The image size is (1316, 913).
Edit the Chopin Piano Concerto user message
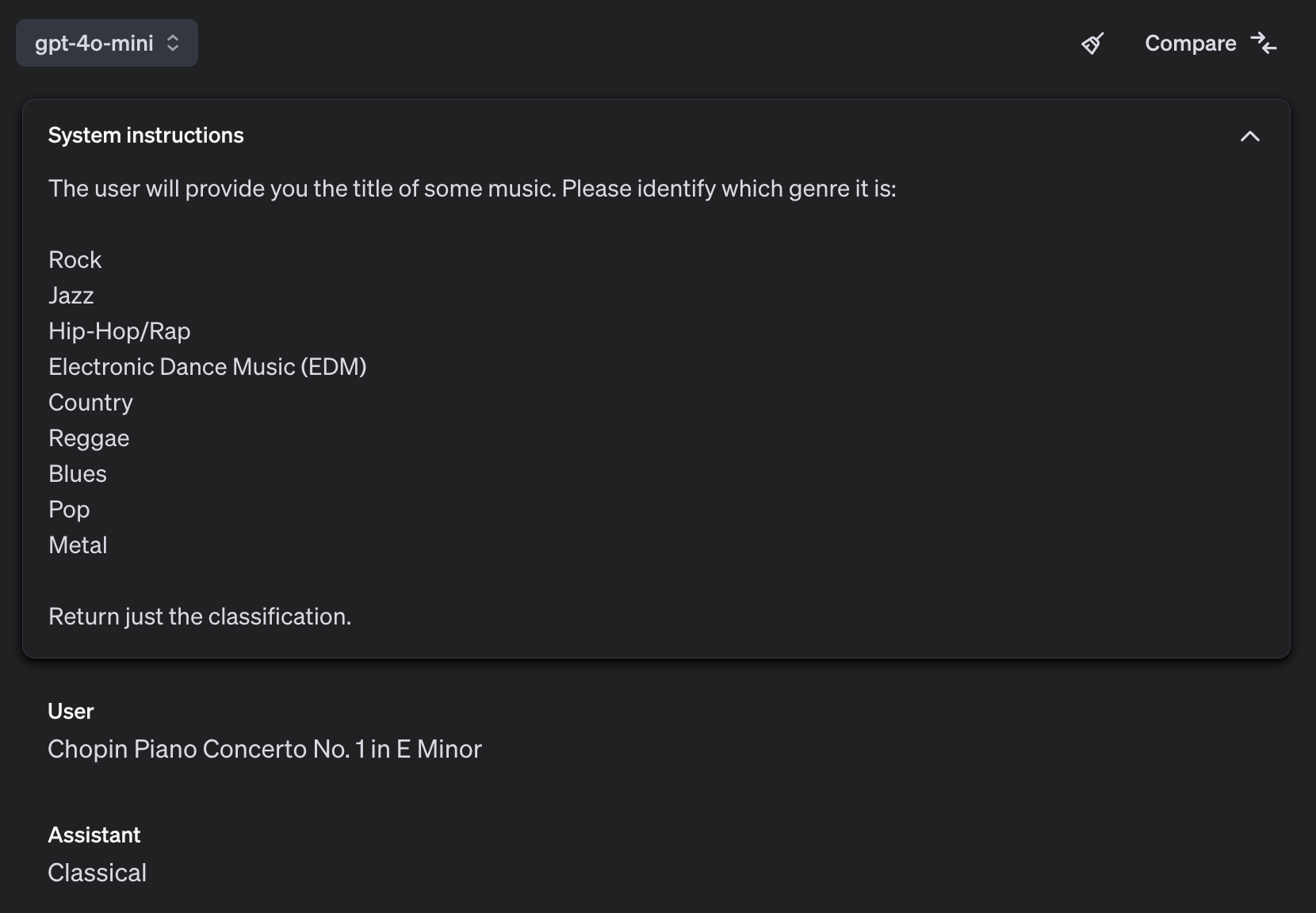(x=265, y=749)
